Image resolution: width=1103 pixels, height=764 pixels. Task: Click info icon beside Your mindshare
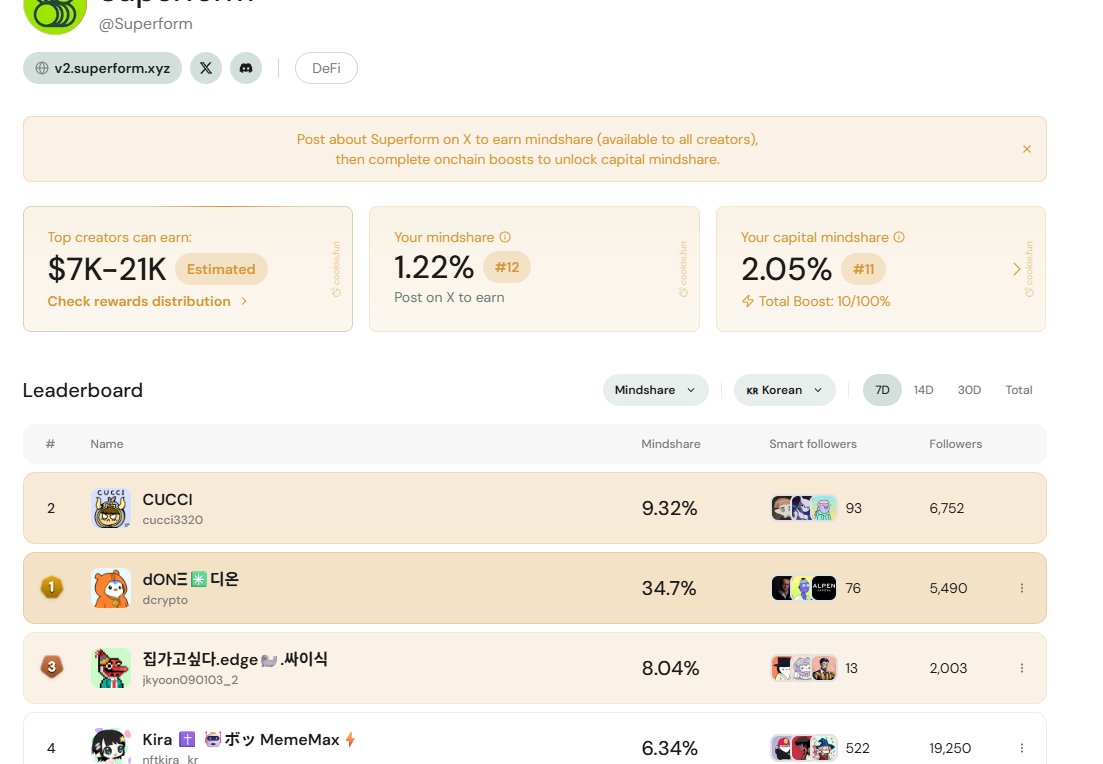(x=505, y=237)
